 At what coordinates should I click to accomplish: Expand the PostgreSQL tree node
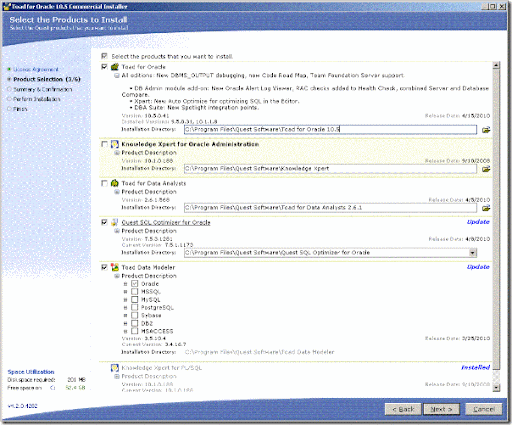coord(126,308)
